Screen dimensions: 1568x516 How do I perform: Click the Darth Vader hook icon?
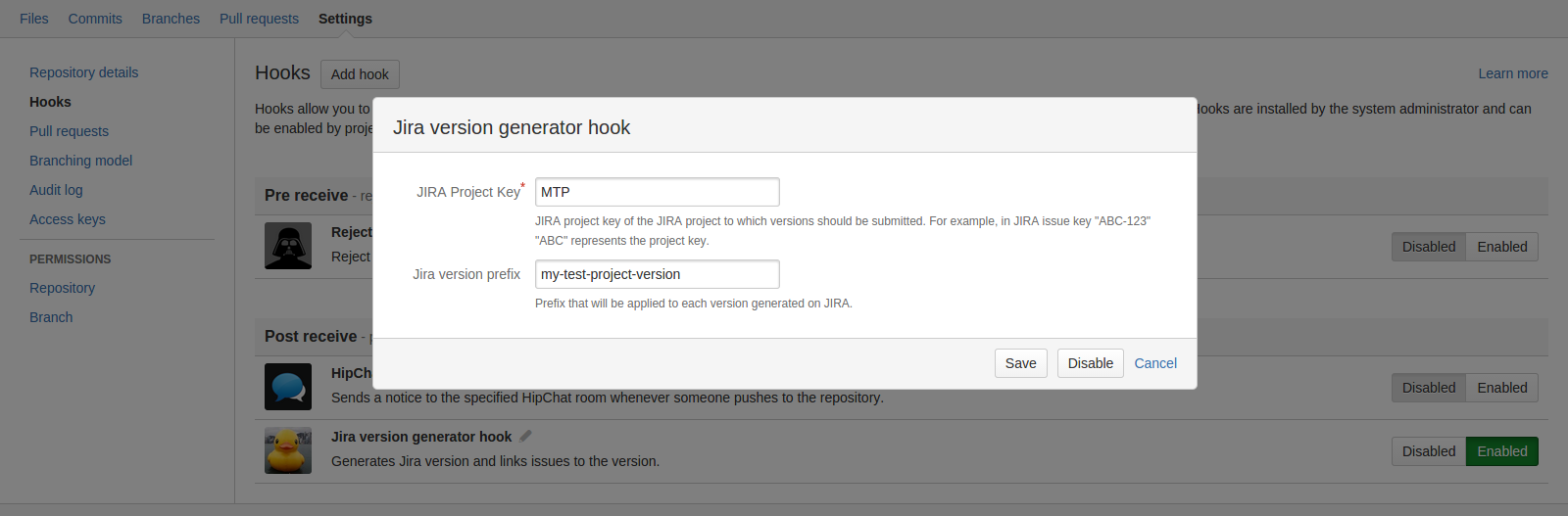[x=288, y=246]
